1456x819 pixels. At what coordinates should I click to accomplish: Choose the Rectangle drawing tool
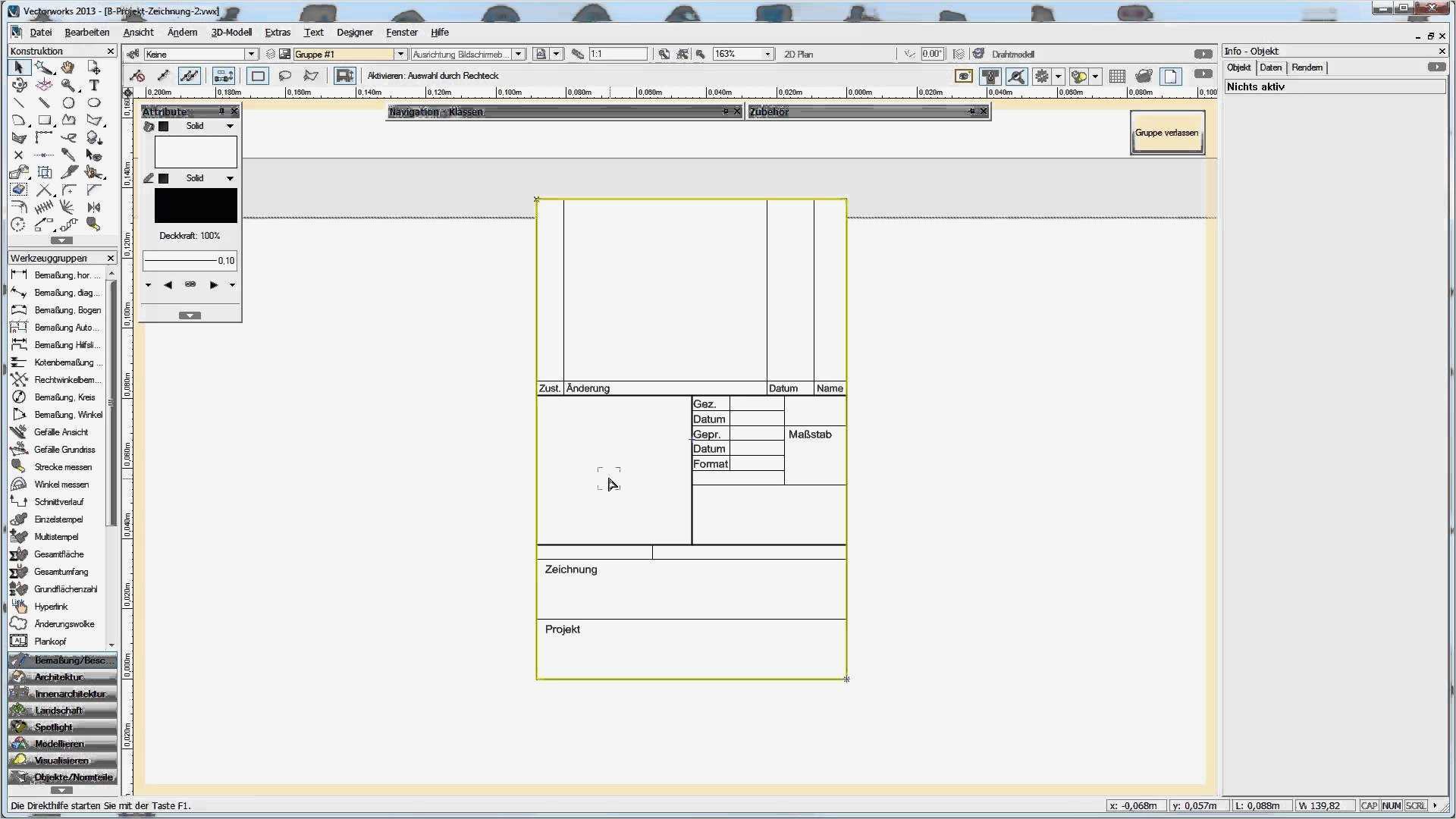[x=44, y=120]
